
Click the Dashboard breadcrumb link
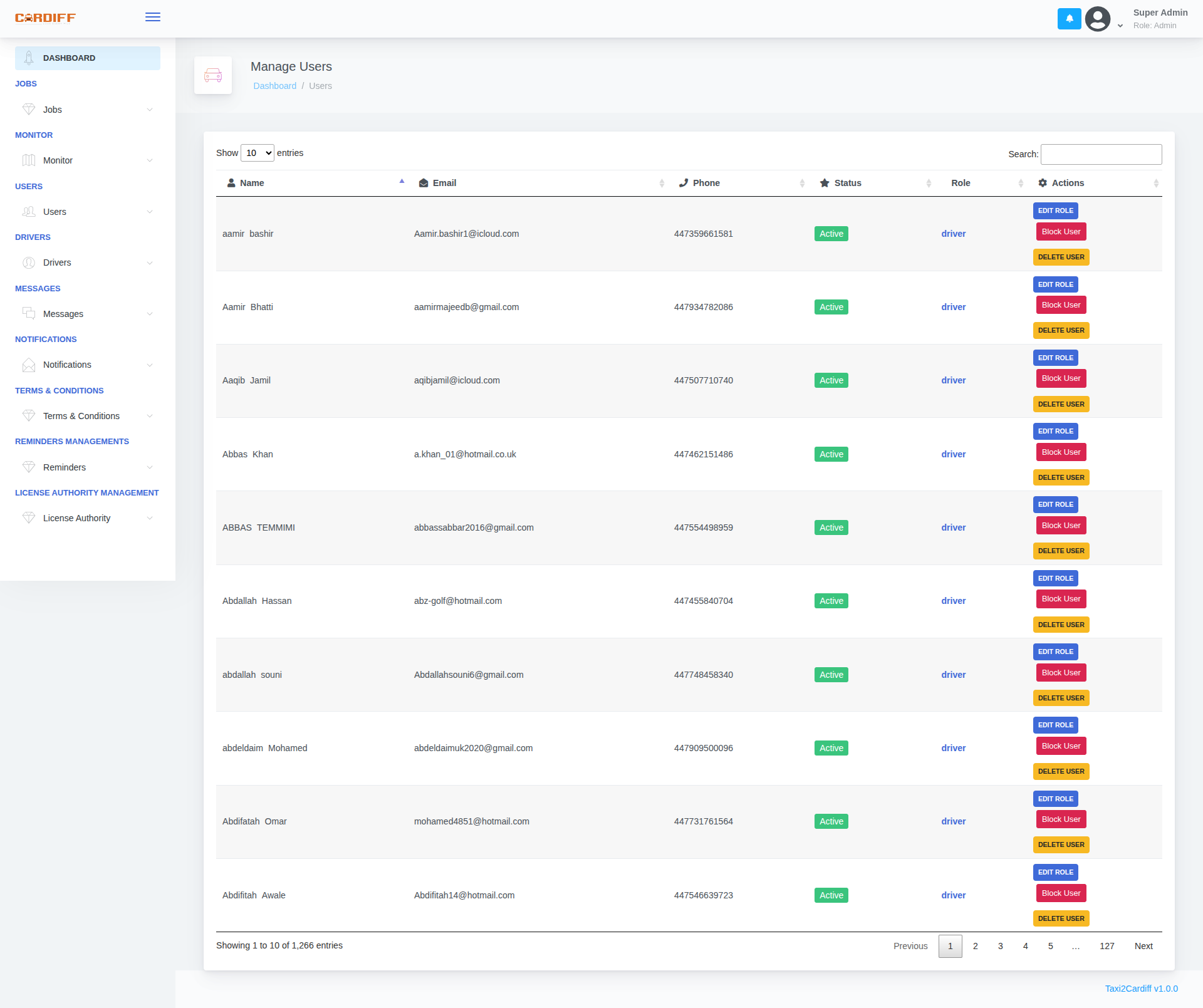[274, 86]
